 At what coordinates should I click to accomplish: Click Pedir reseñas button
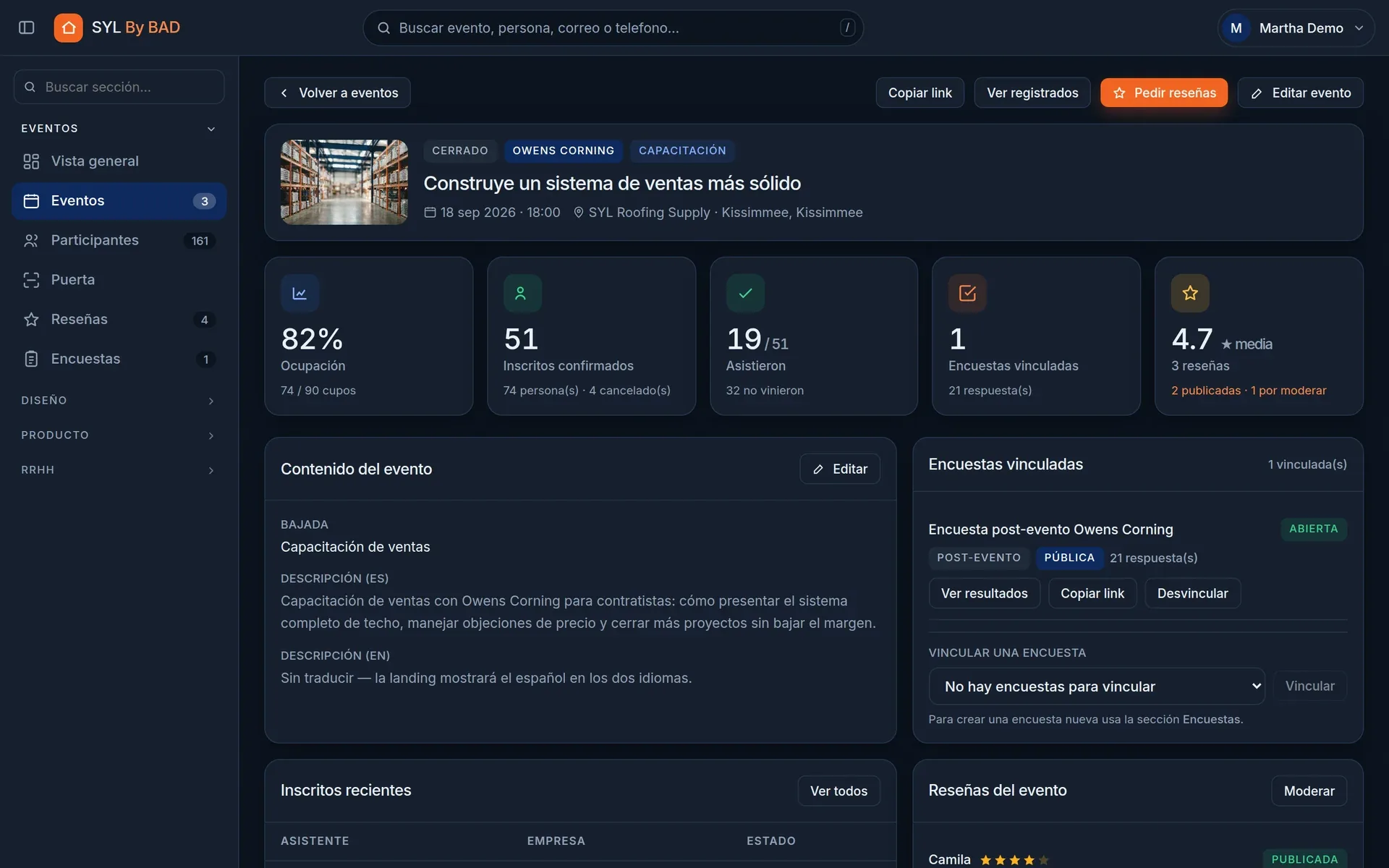tap(1164, 93)
